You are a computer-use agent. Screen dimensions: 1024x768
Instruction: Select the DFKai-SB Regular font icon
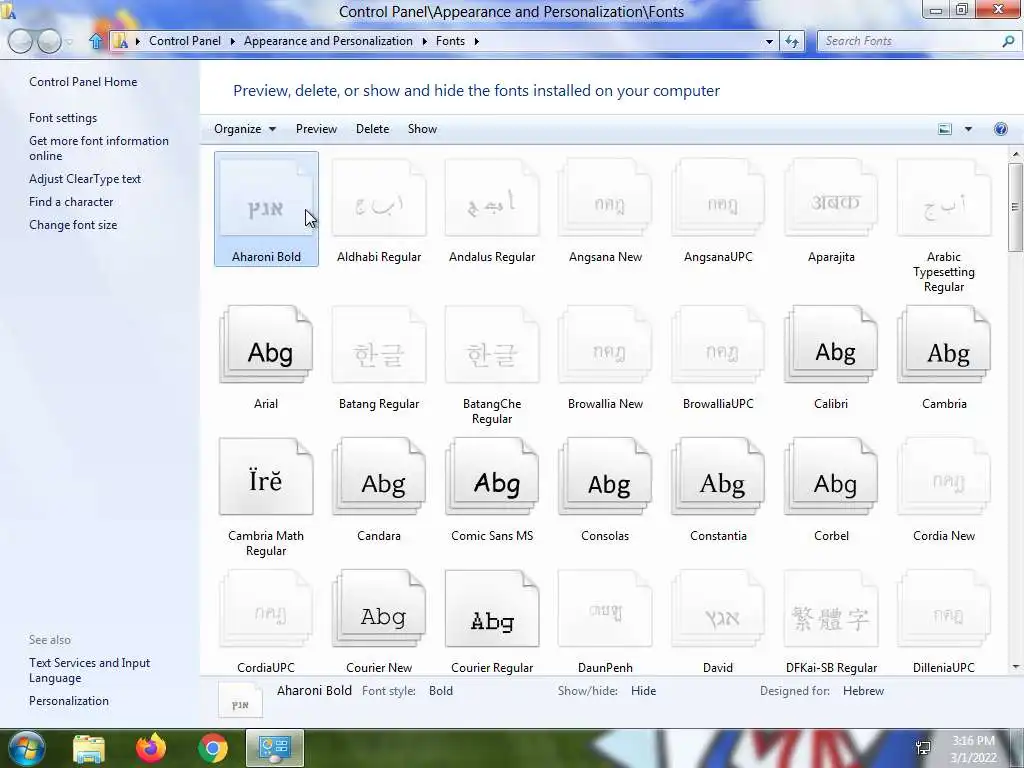831,609
